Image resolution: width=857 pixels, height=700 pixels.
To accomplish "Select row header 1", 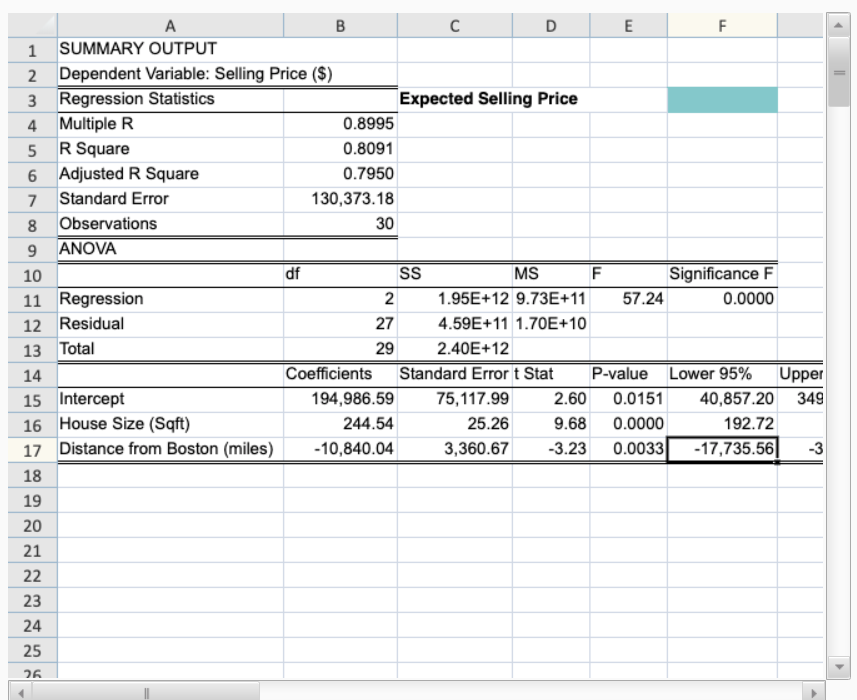I will [31, 48].
